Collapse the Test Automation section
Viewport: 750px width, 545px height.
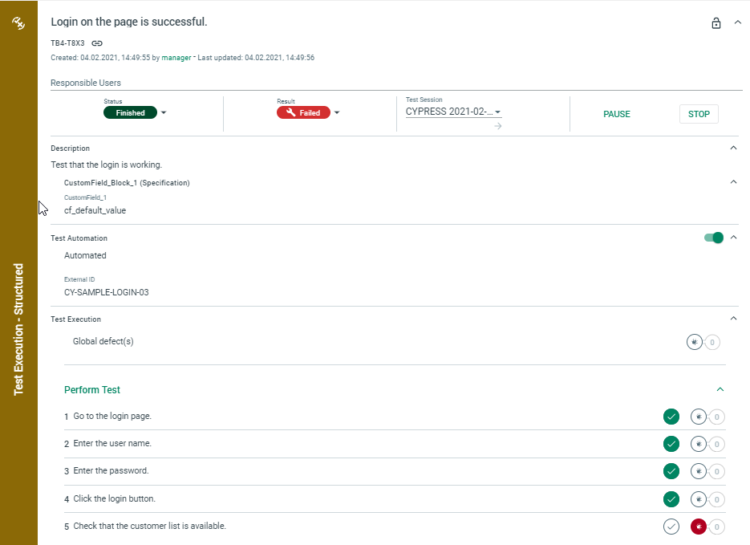point(733,237)
